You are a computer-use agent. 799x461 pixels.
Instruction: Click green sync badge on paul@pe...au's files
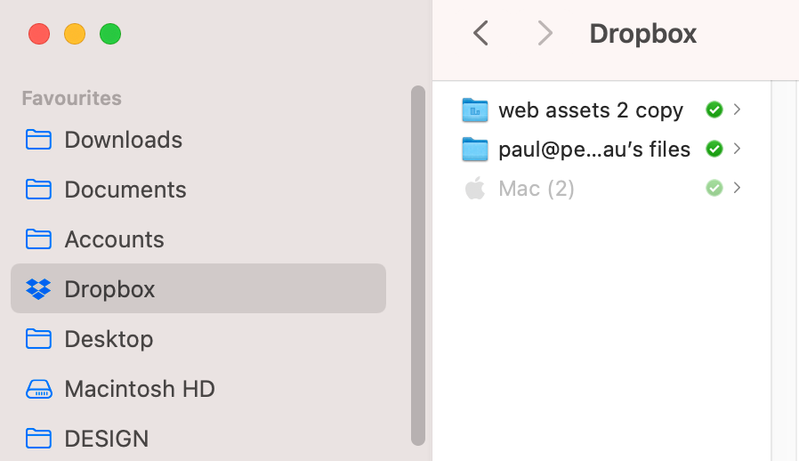714,149
